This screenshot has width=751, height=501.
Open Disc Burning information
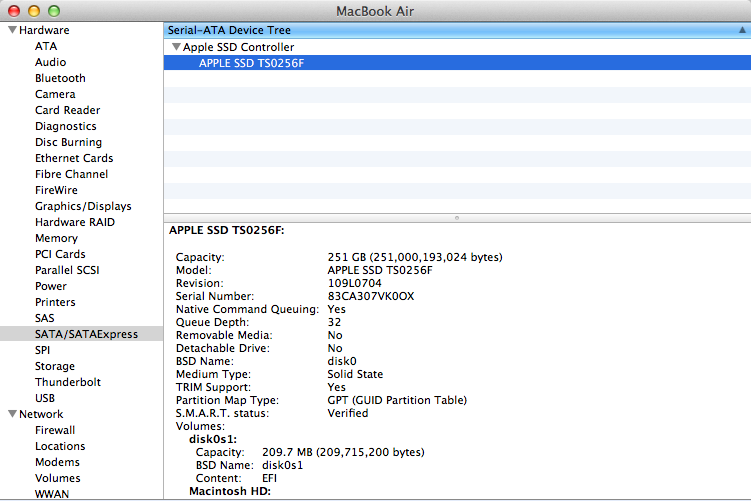[x=68, y=142]
